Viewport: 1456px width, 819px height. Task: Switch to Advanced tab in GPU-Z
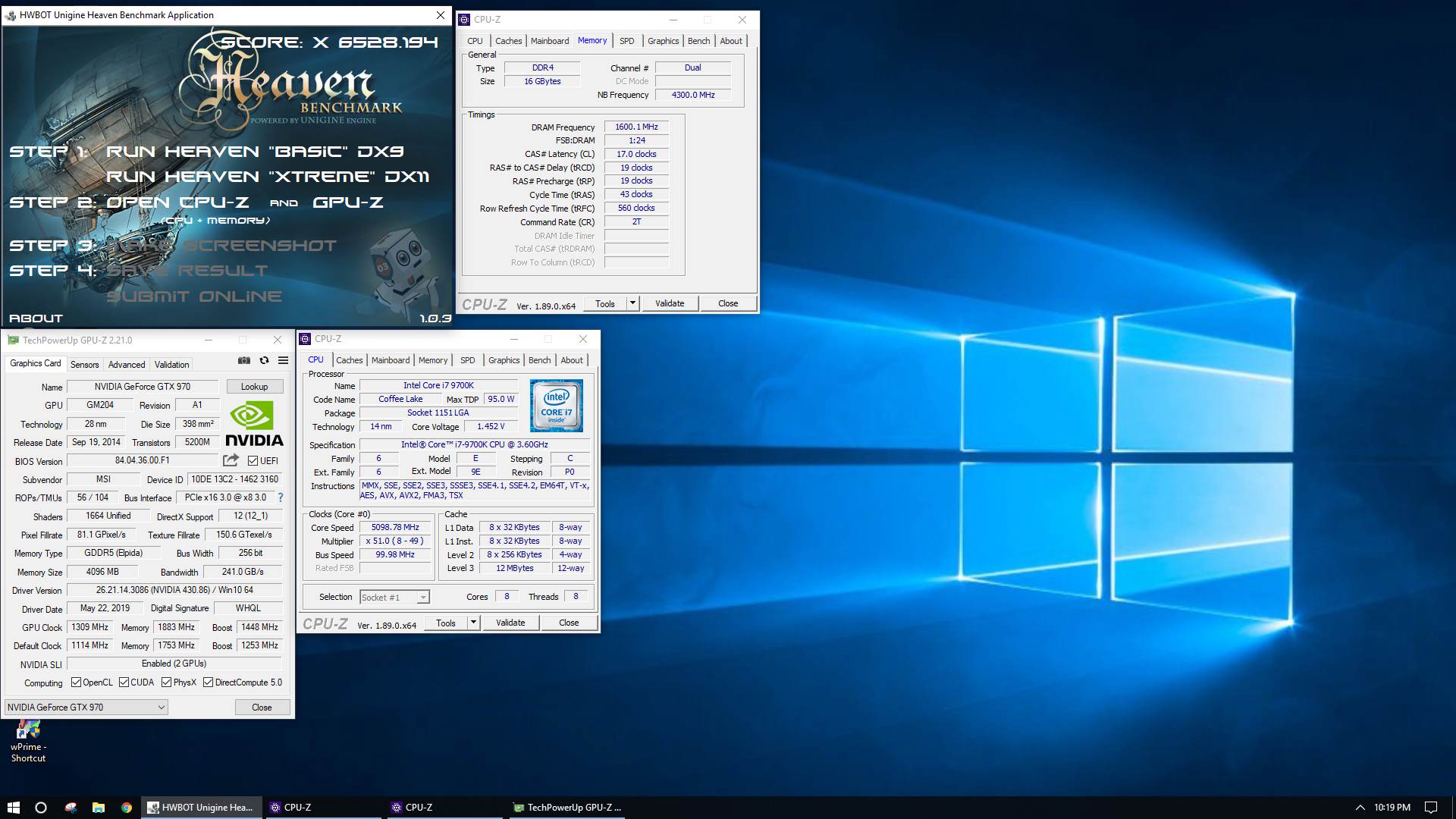127,365
